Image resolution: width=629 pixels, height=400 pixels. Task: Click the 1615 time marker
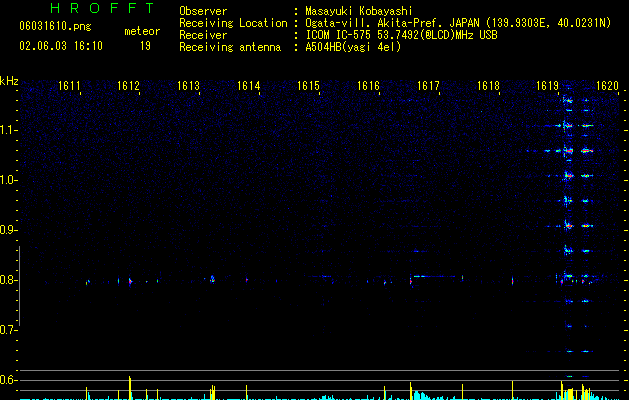308,86
